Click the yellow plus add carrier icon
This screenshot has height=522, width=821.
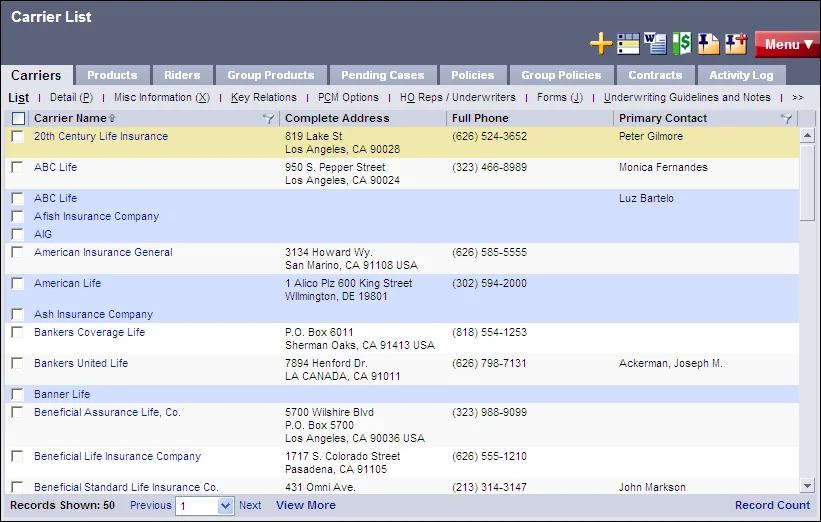(x=601, y=43)
